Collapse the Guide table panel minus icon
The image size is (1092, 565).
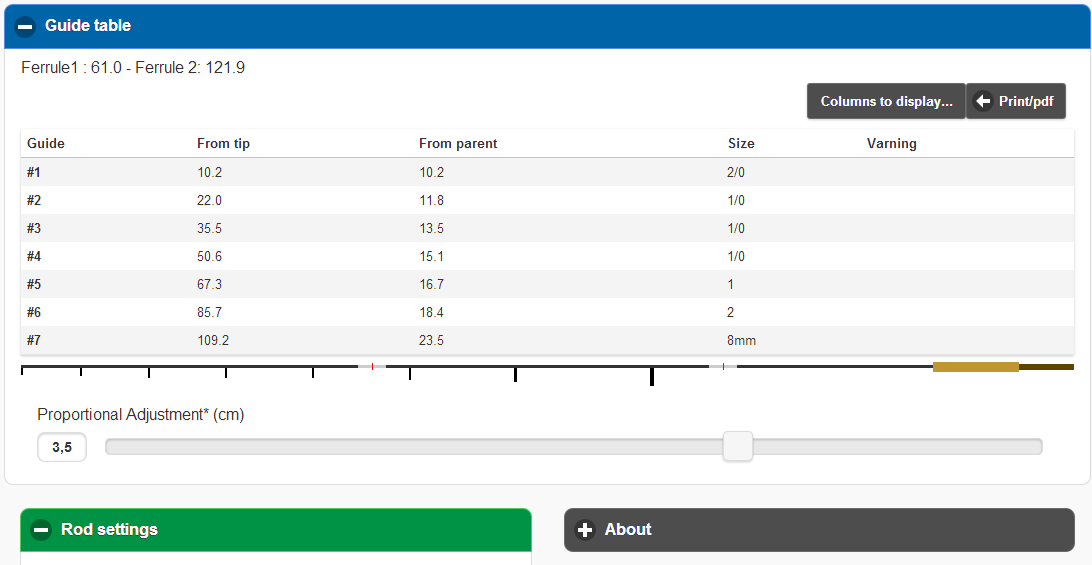coord(26,26)
